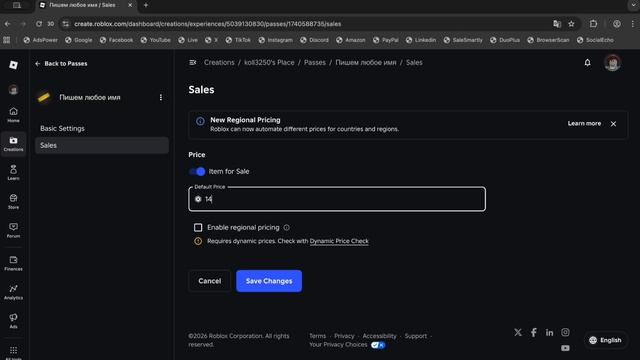Click Save Changes button
The height and width of the screenshot is (360, 640).
(x=269, y=281)
